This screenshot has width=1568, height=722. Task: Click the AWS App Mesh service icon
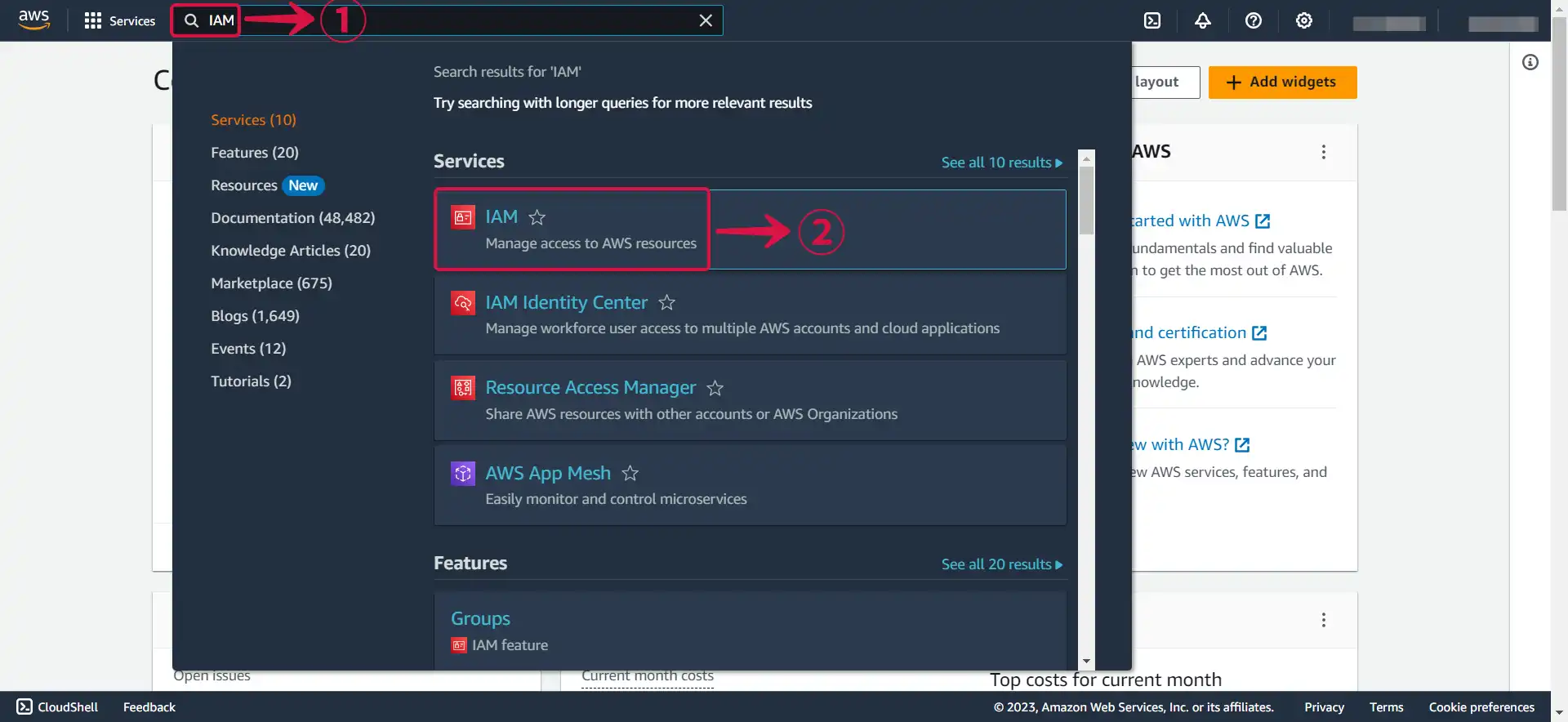point(463,473)
